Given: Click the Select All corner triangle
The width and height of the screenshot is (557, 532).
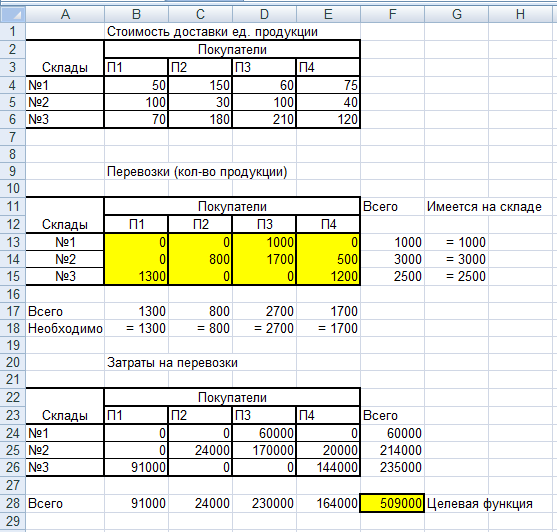Looking at the screenshot, I should 13,14.
